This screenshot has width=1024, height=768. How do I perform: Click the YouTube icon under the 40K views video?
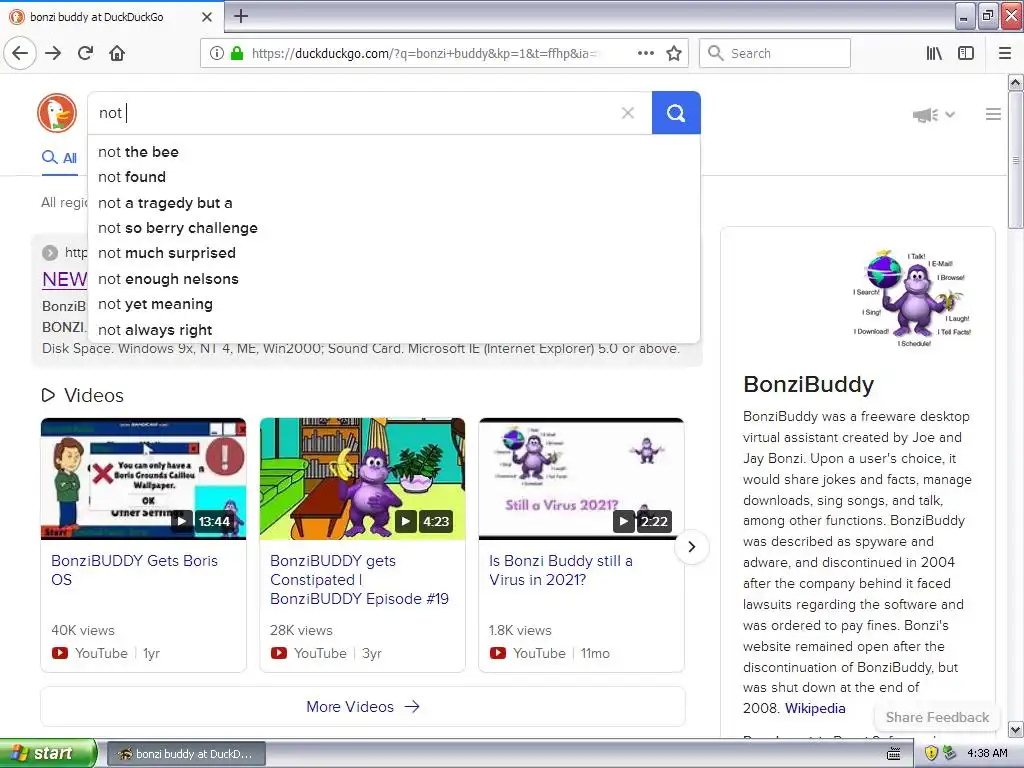(x=60, y=653)
